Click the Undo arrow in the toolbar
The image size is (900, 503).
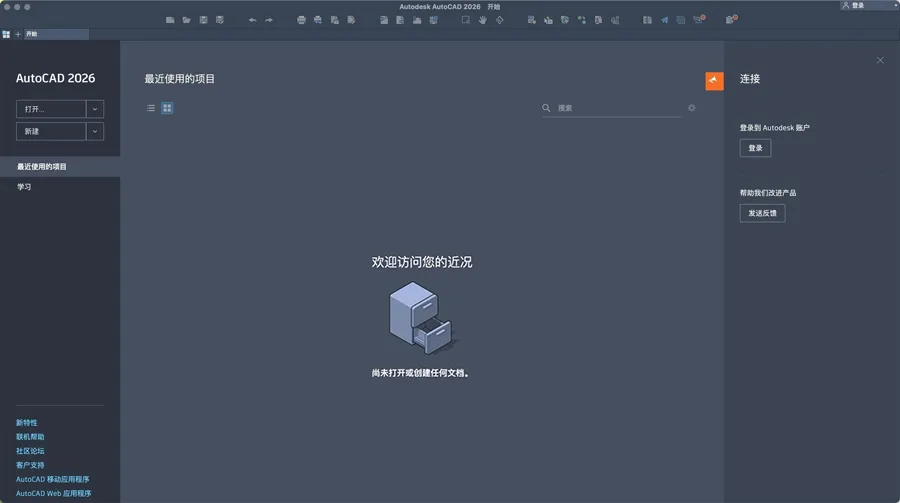point(252,20)
